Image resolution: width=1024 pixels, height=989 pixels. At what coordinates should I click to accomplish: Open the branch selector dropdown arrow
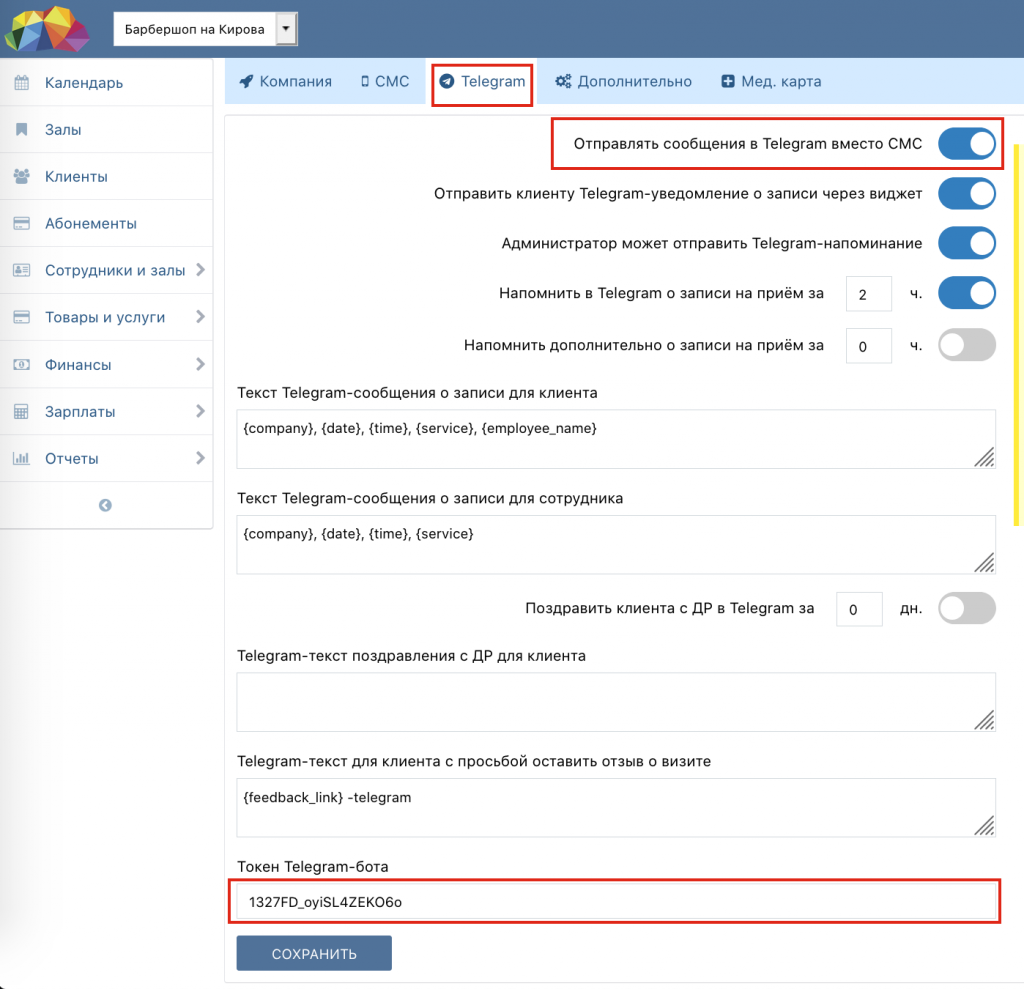click(286, 29)
